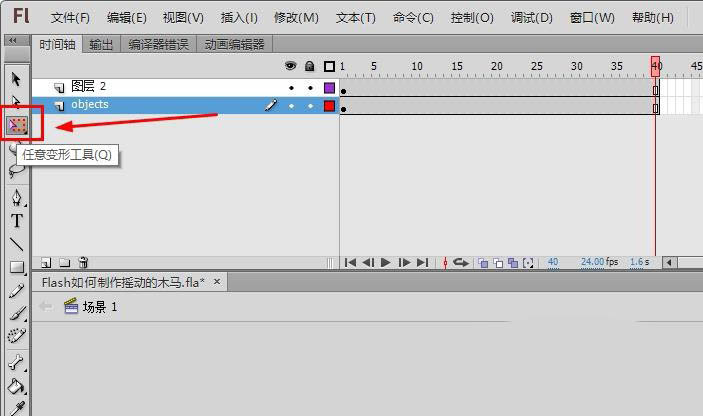Select the Pen tool
Viewport: 703px width, 416px height.
[x=17, y=197]
